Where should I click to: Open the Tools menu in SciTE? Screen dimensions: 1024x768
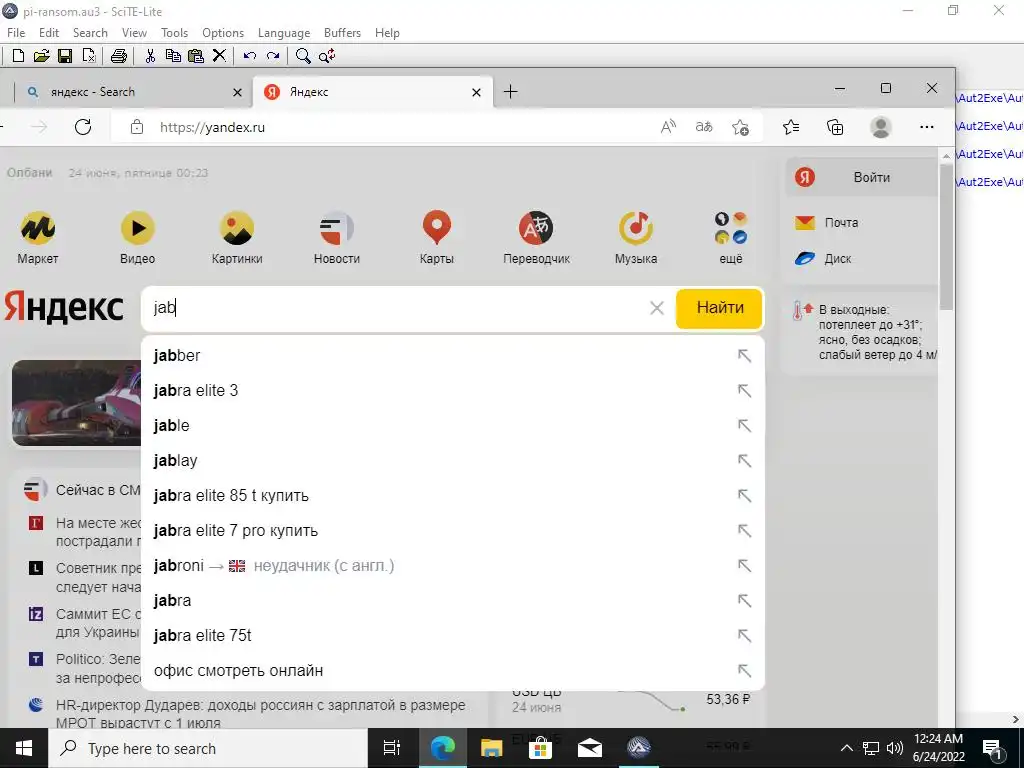click(174, 33)
